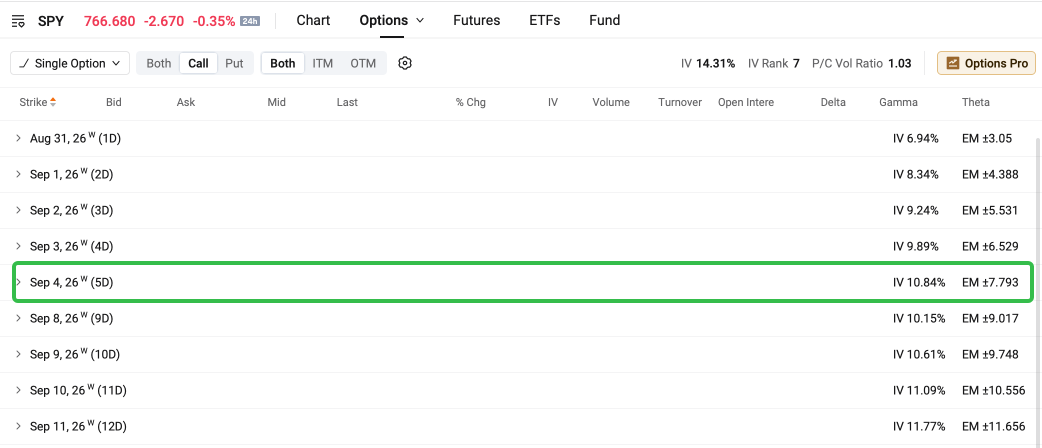Expand the Sep 9, 26 (10D) expiry
Viewport: 1042px width, 448px height.
click(19, 354)
